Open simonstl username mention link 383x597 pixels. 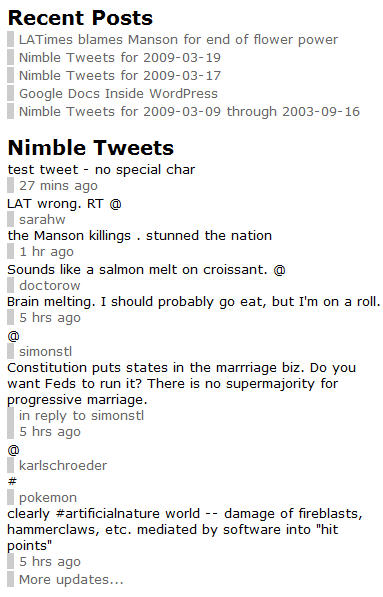(x=45, y=351)
